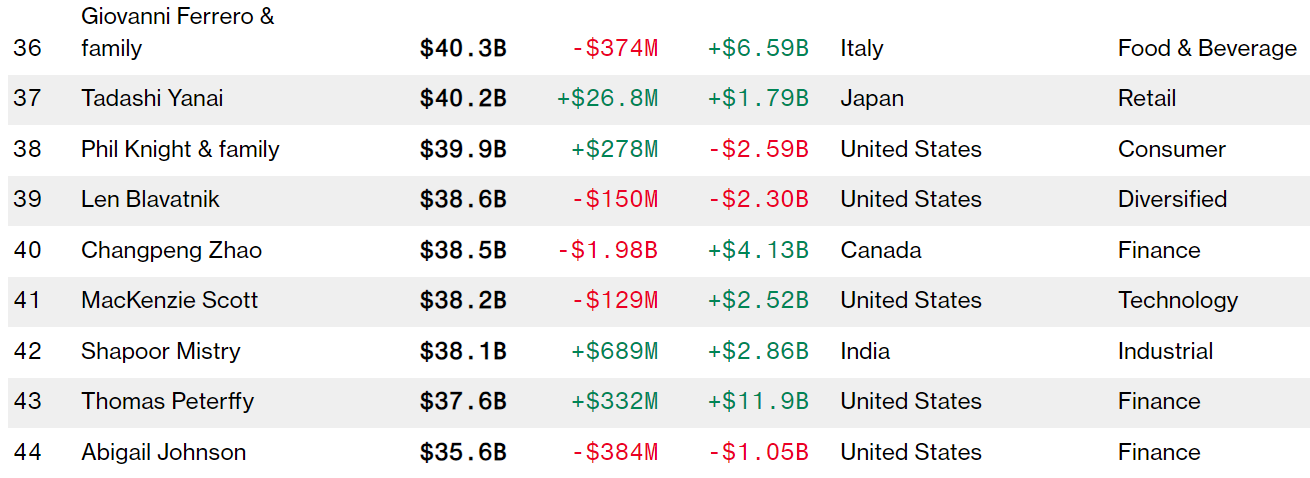Click the India country cell

[865, 351]
